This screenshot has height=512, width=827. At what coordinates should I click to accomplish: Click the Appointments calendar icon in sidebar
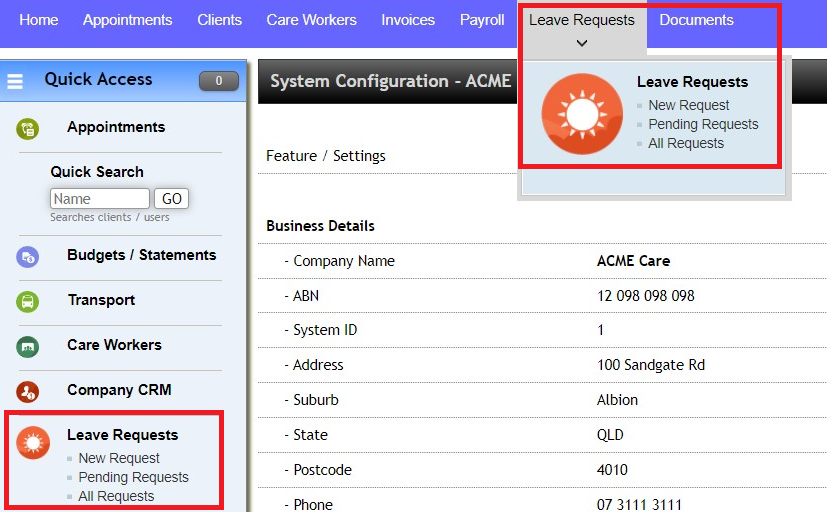28,128
